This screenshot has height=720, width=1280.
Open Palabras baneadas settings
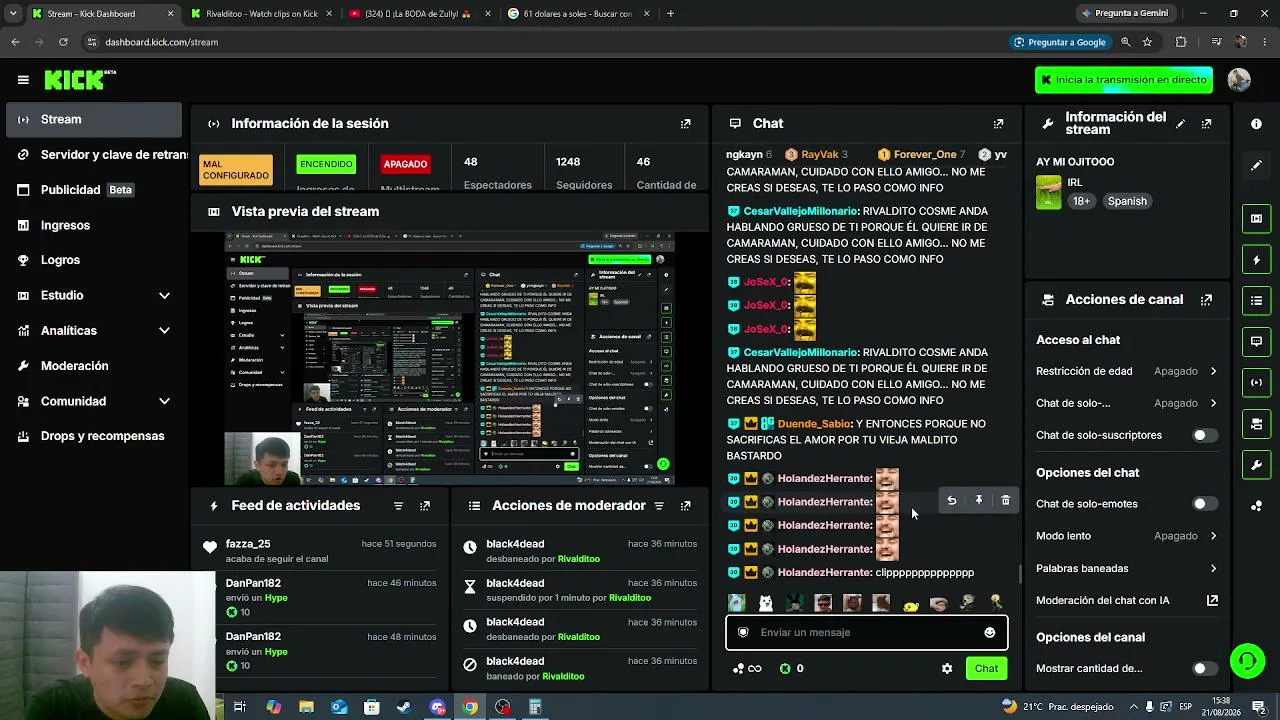point(1127,568)
